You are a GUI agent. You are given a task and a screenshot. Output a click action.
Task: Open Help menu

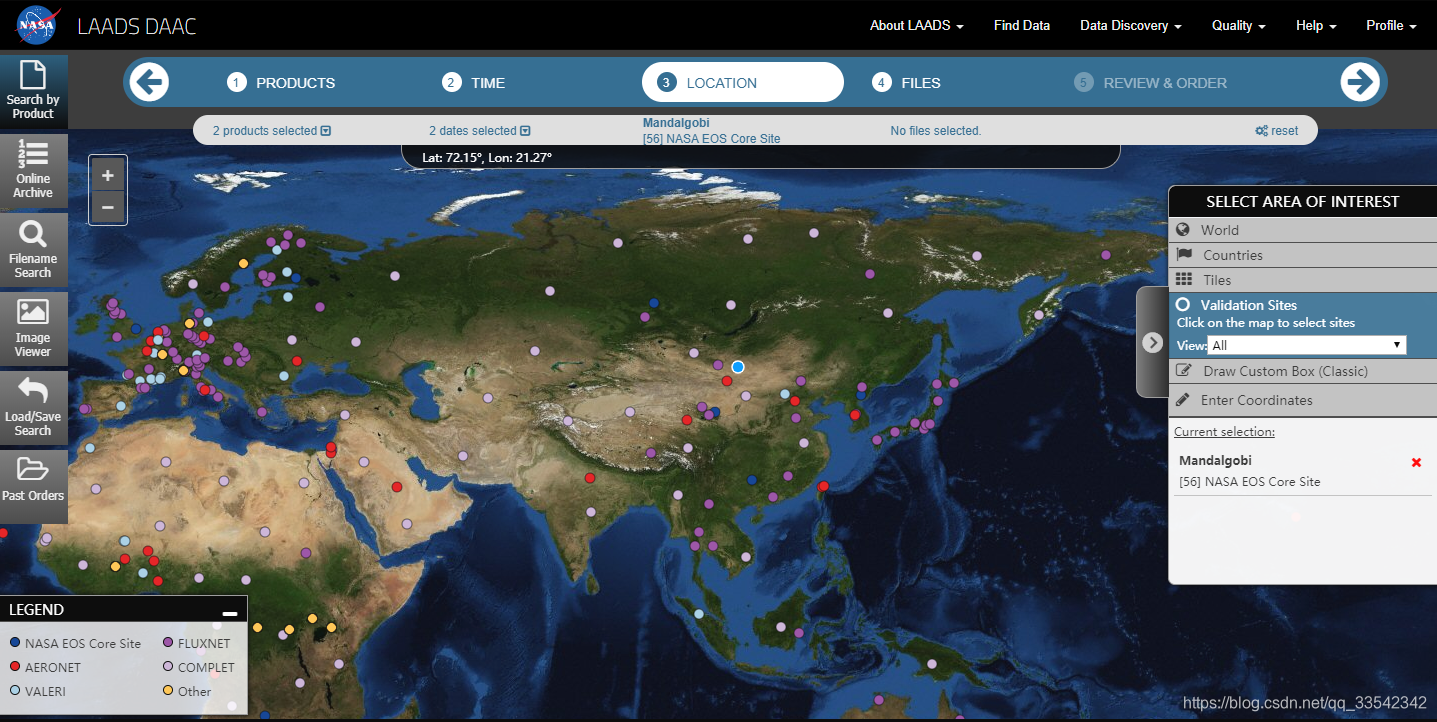(1316, 25)
